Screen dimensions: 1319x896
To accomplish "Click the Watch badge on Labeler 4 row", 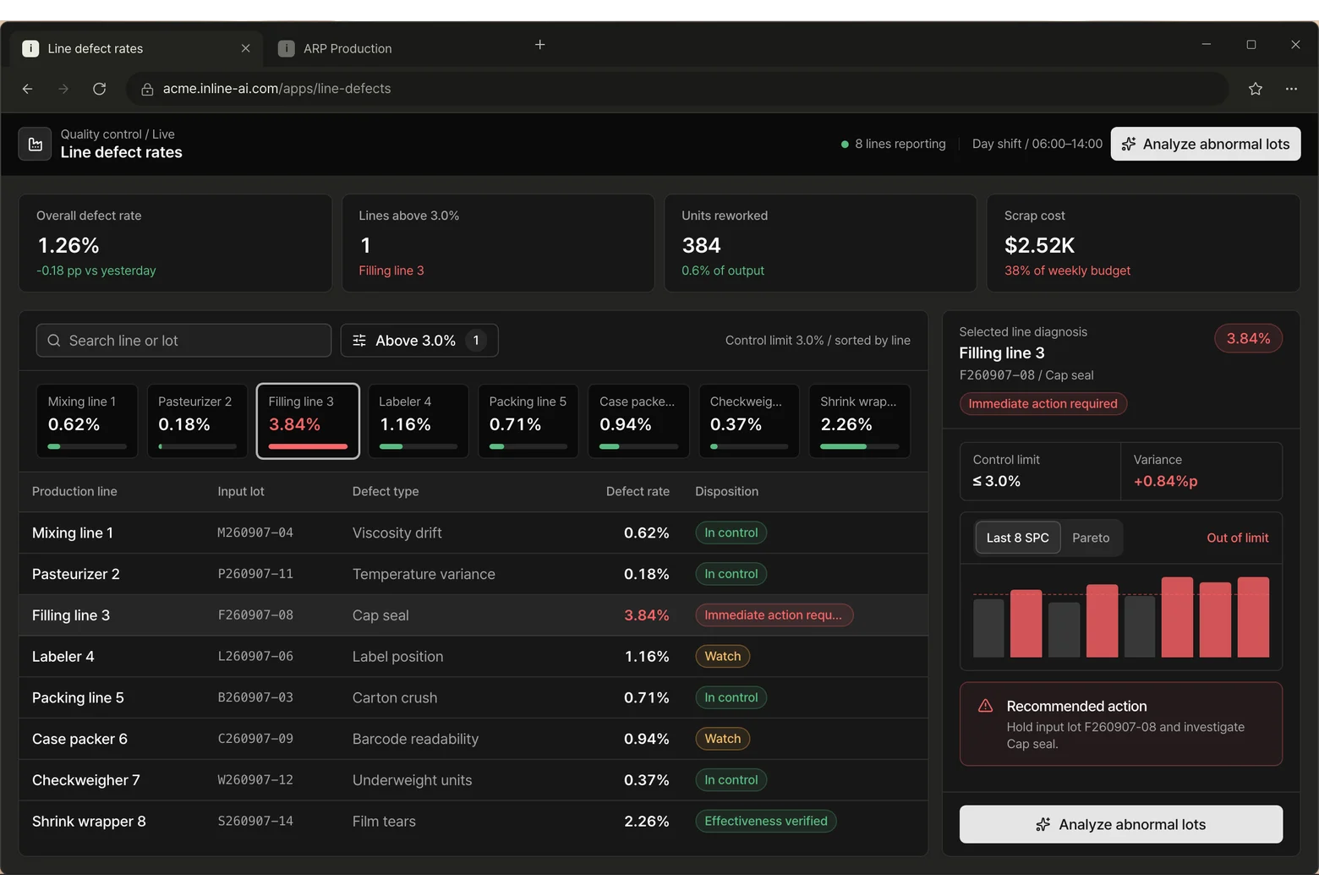I will point(723,657).
